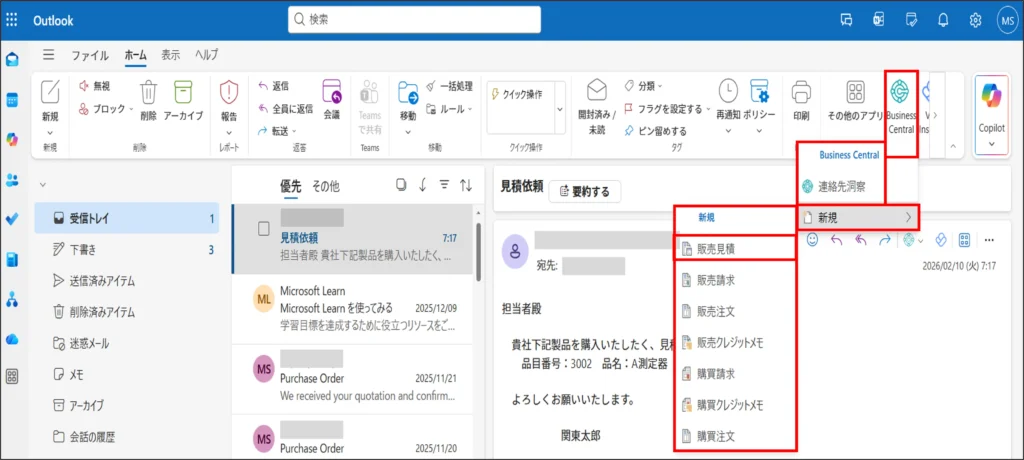The width and height of the screenshot is (1024, 460).
Task: Toggle the checkbox on 見積依頼 email
Action: click(264, 228)
